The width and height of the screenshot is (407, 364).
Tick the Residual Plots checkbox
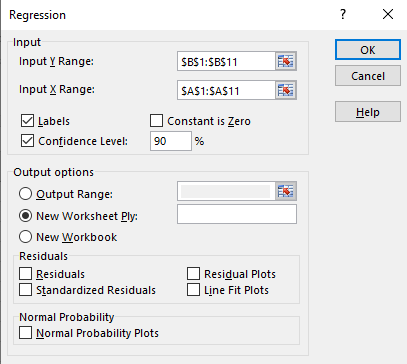[193, 274]
